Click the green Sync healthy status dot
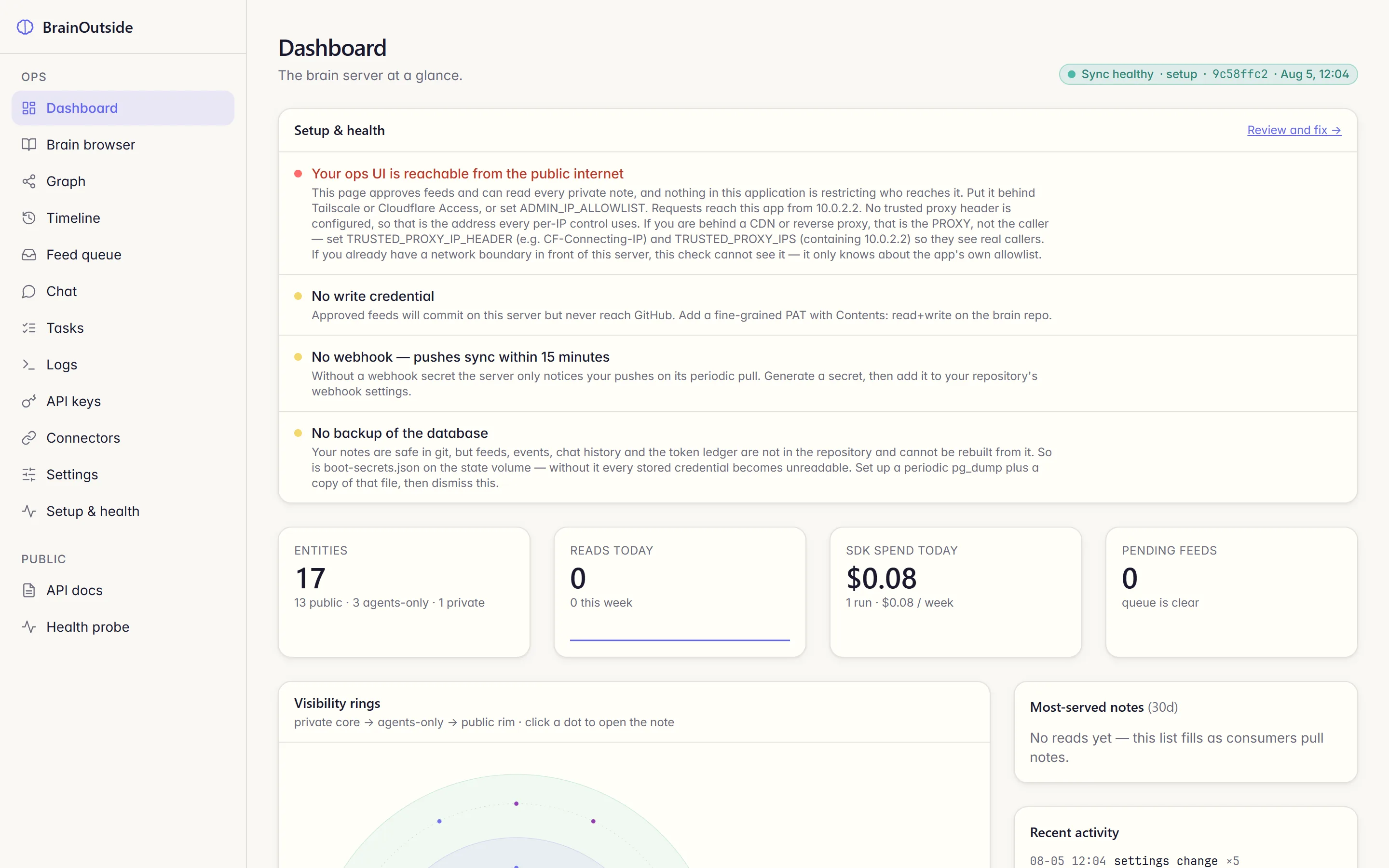This screenshot has height=868, width=1389. click(x=1071, y=74)
